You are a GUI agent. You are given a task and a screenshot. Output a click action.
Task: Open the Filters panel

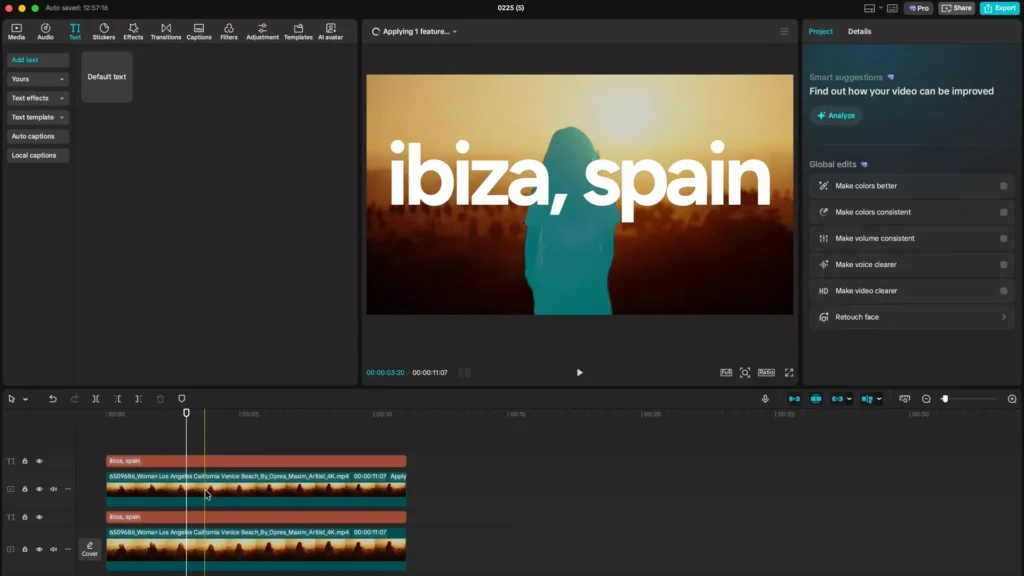[229, 31]
